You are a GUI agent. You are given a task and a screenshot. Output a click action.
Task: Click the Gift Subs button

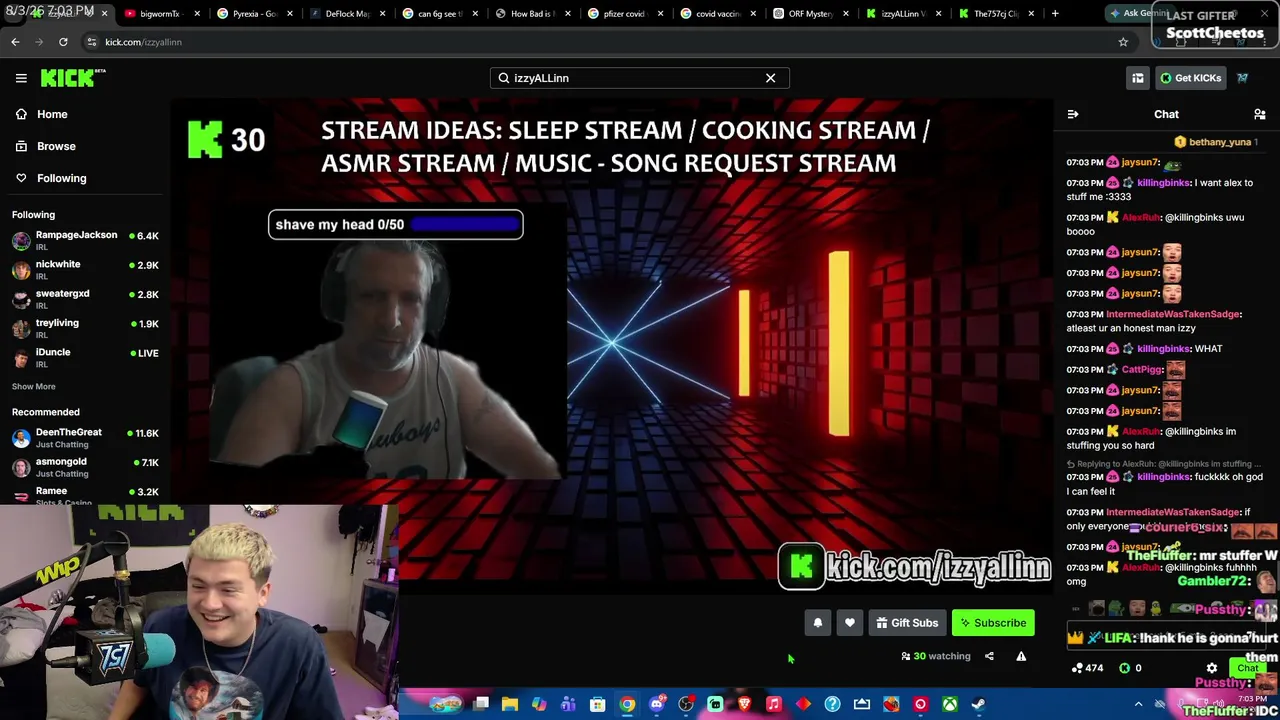[x=907, y=623]
